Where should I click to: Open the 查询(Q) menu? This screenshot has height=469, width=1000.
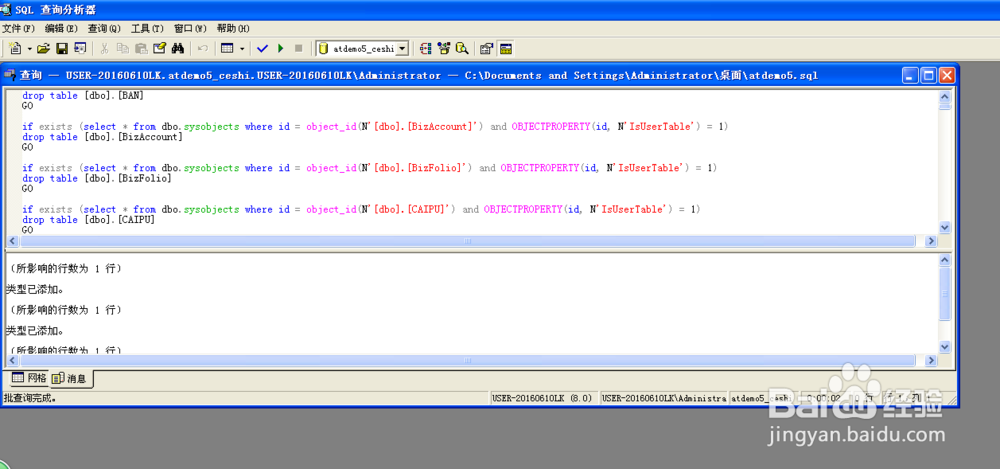click(x=104, y=29)
